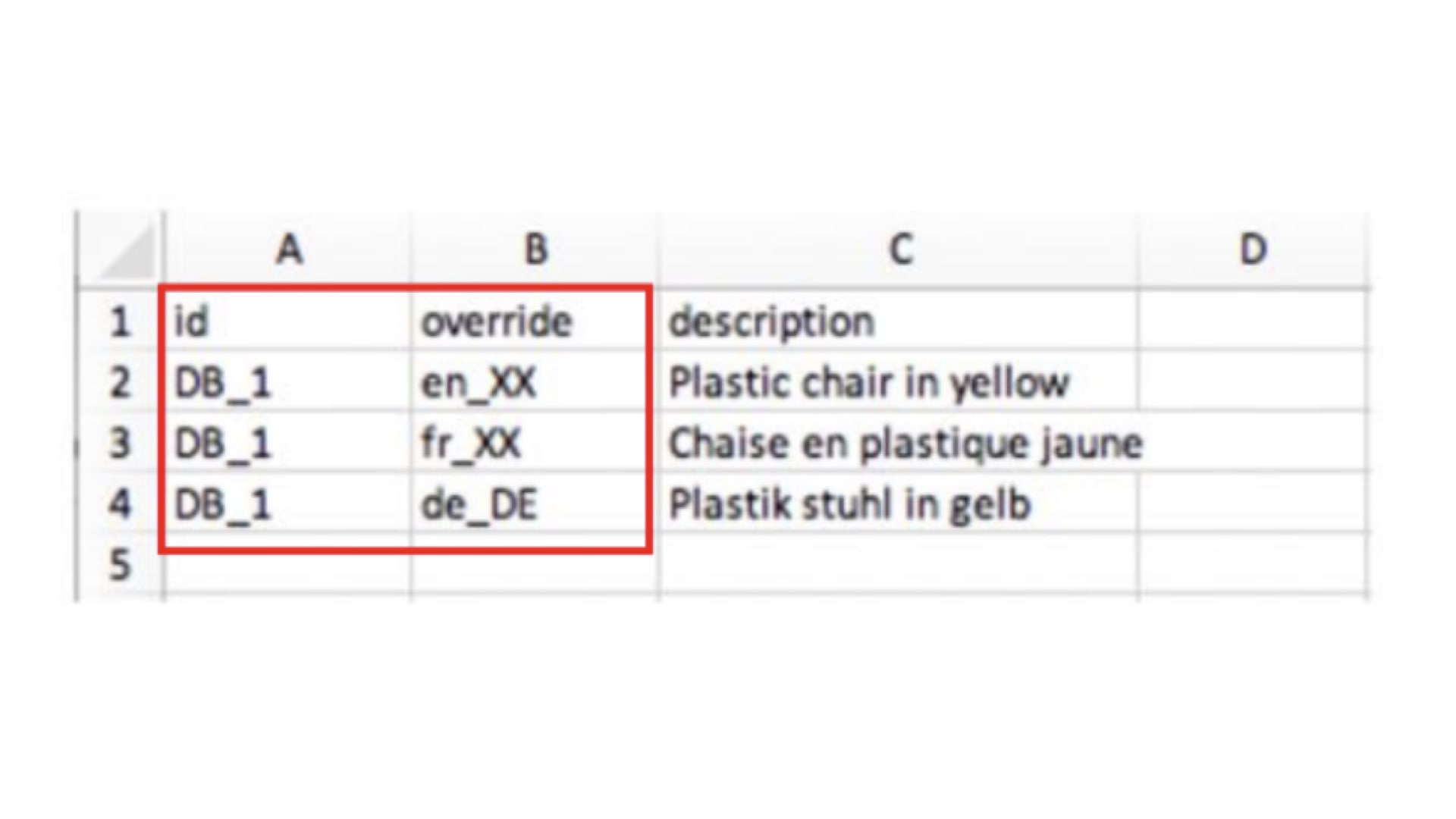Screen dimensions: 1456x819
Task: Click "Plastic chair in yellow" cell
Action: [x=899, y=382]
